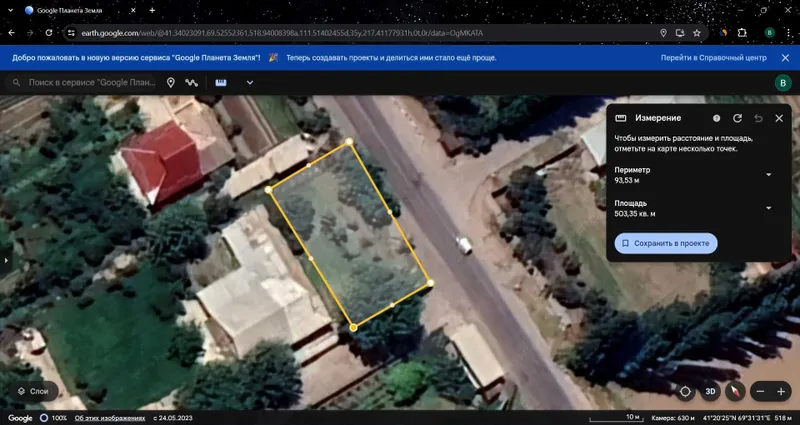Expand the chevron next to the ruler tool
The height and width of the screenshot is (425, 800).
tap(250, 83)
